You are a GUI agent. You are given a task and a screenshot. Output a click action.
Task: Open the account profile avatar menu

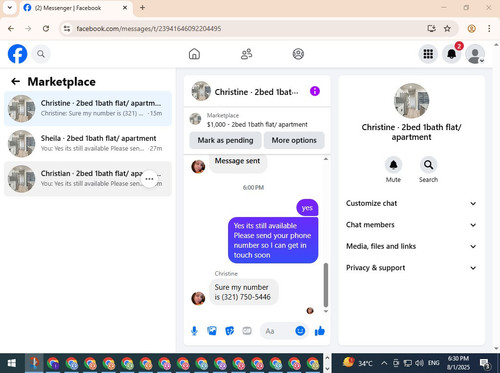[475, 54]
